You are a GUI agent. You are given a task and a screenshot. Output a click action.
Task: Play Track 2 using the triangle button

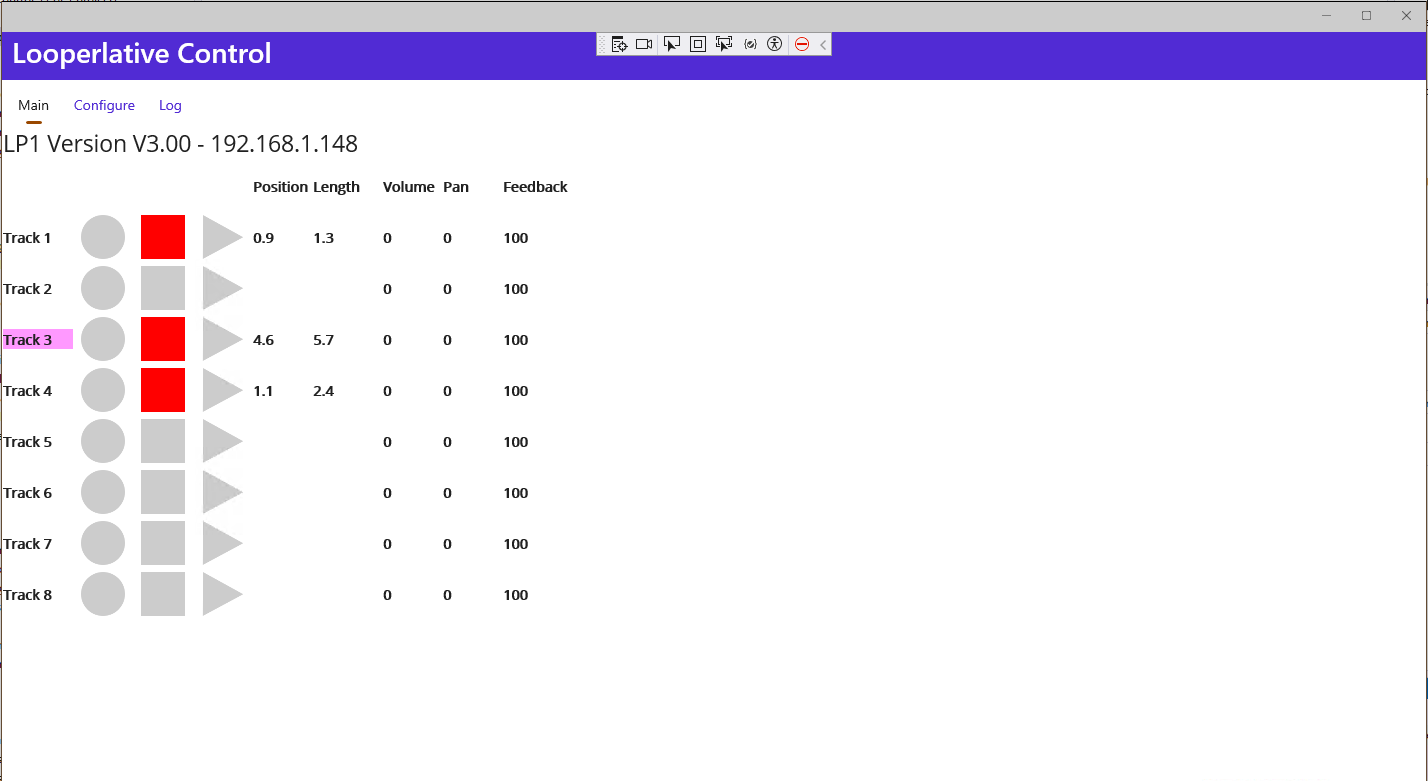pyautogui.click(x=222, y=288)
